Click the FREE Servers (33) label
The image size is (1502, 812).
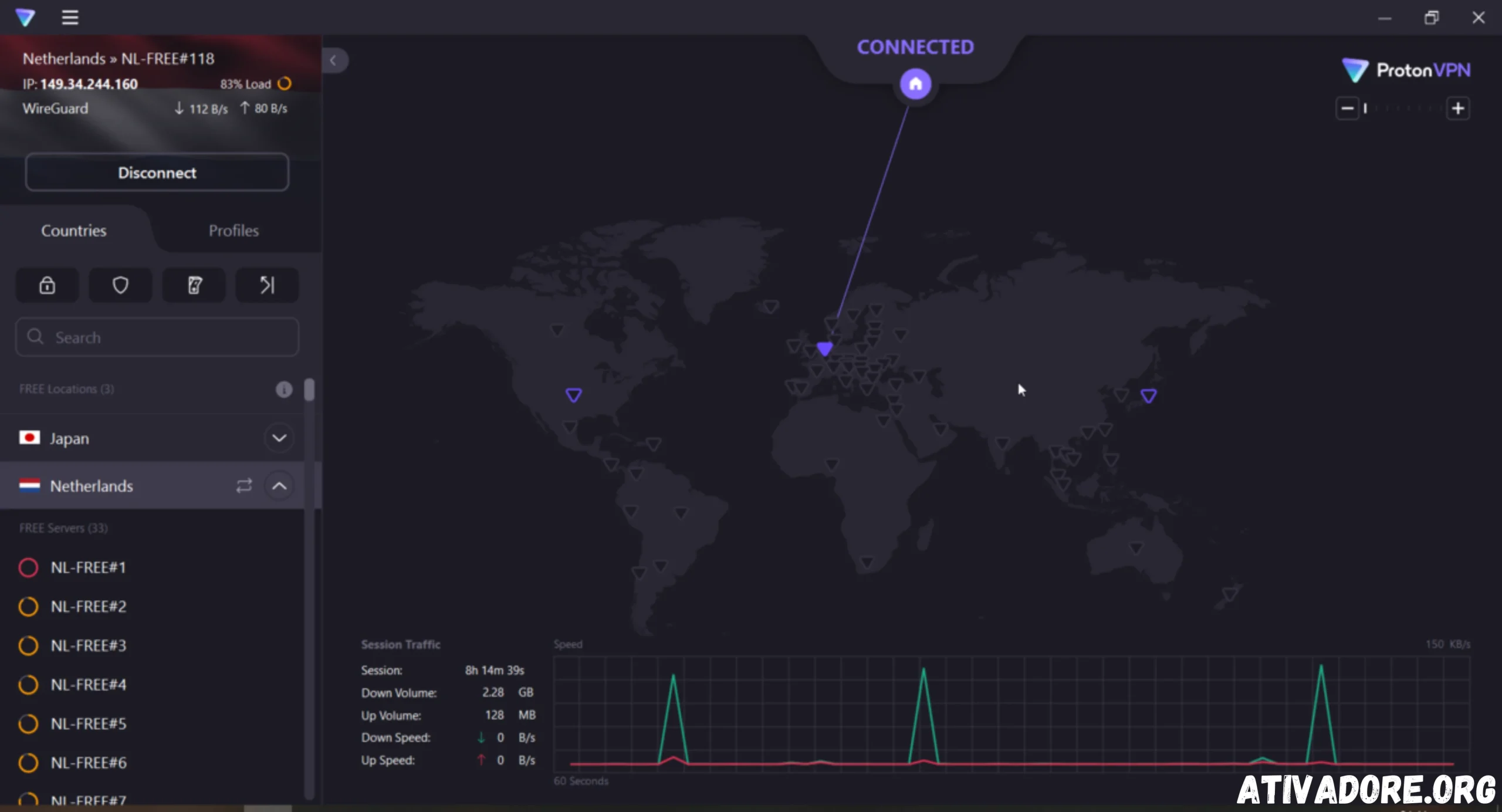click(63, 528)
